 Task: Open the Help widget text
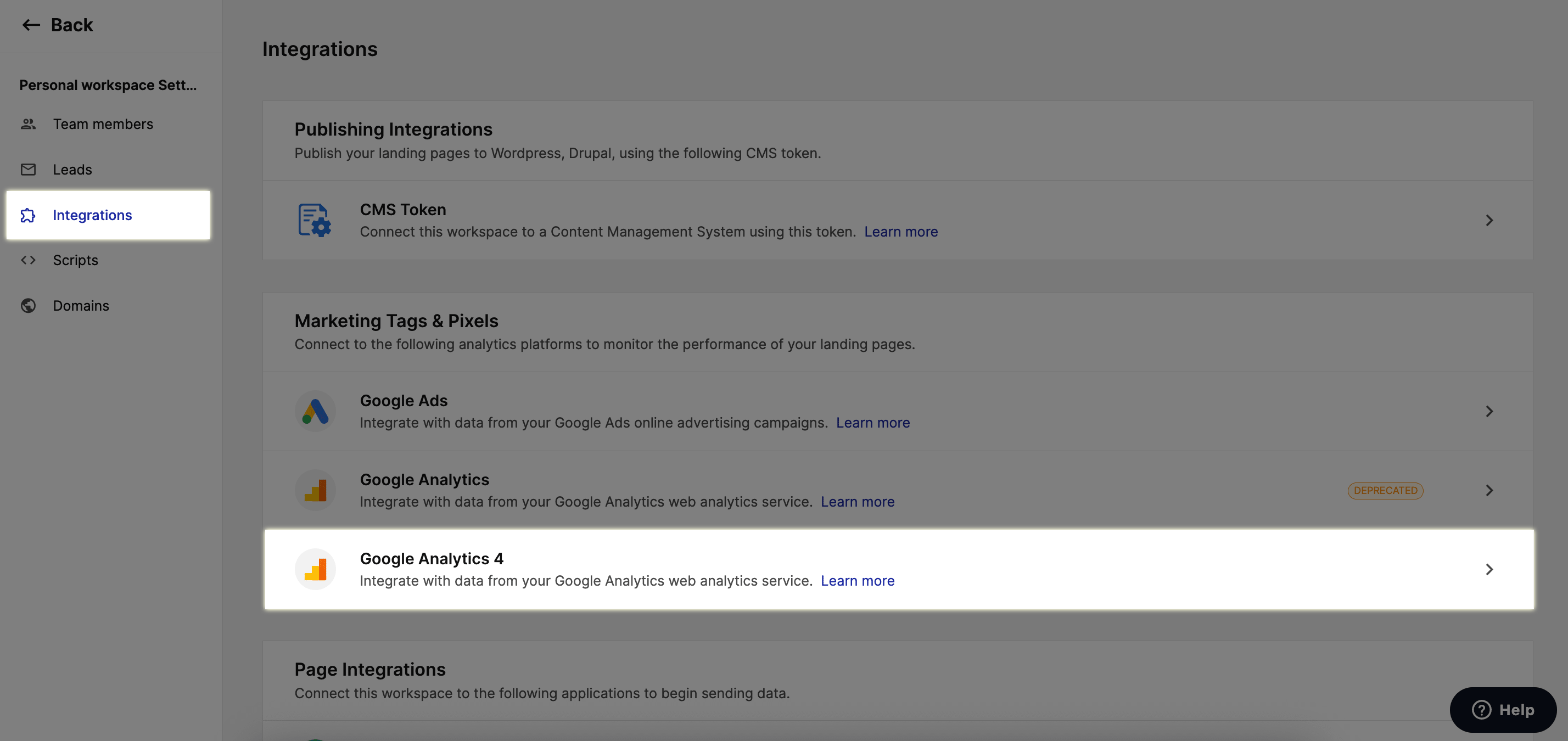tap(1516, 710)
